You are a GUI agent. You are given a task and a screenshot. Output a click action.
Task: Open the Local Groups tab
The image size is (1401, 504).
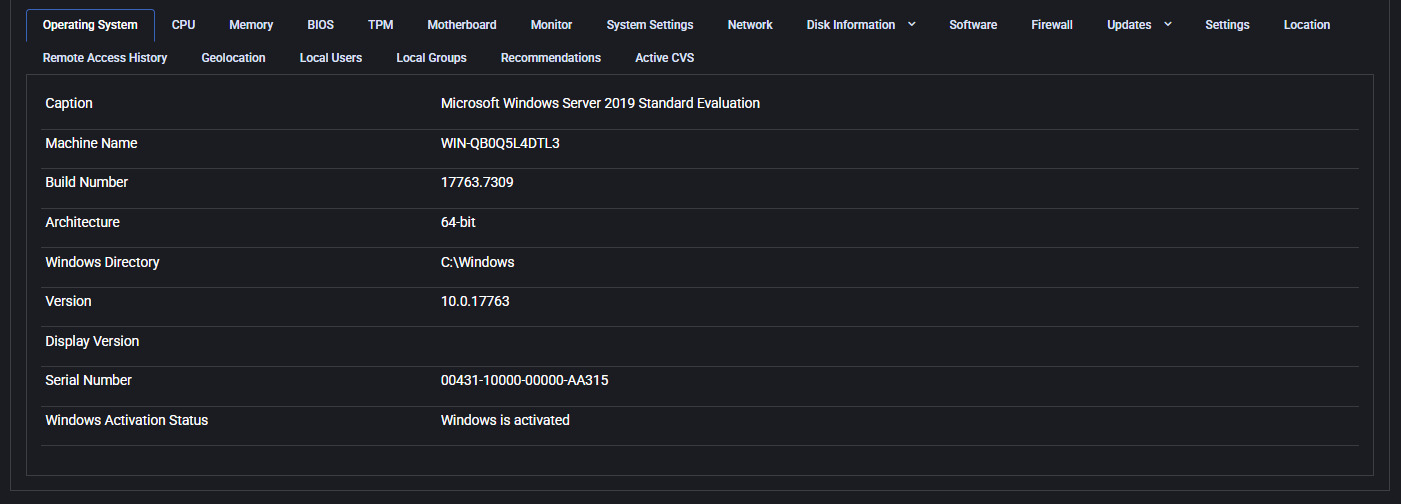pos(431,58)
